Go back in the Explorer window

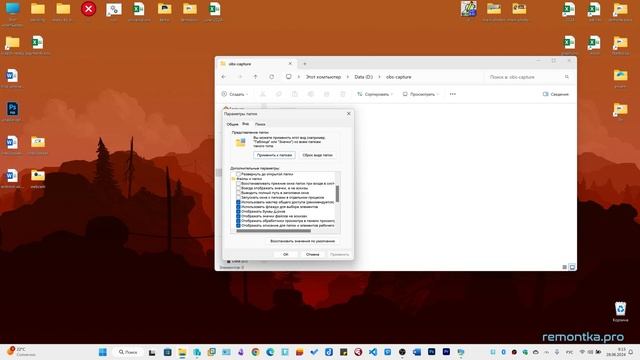(224, 77)
